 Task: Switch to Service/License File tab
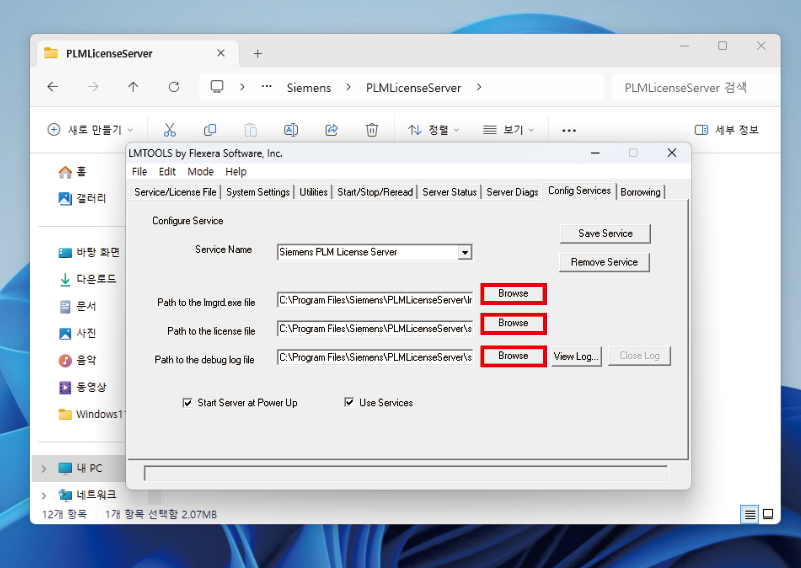click(x=175, y=192)
